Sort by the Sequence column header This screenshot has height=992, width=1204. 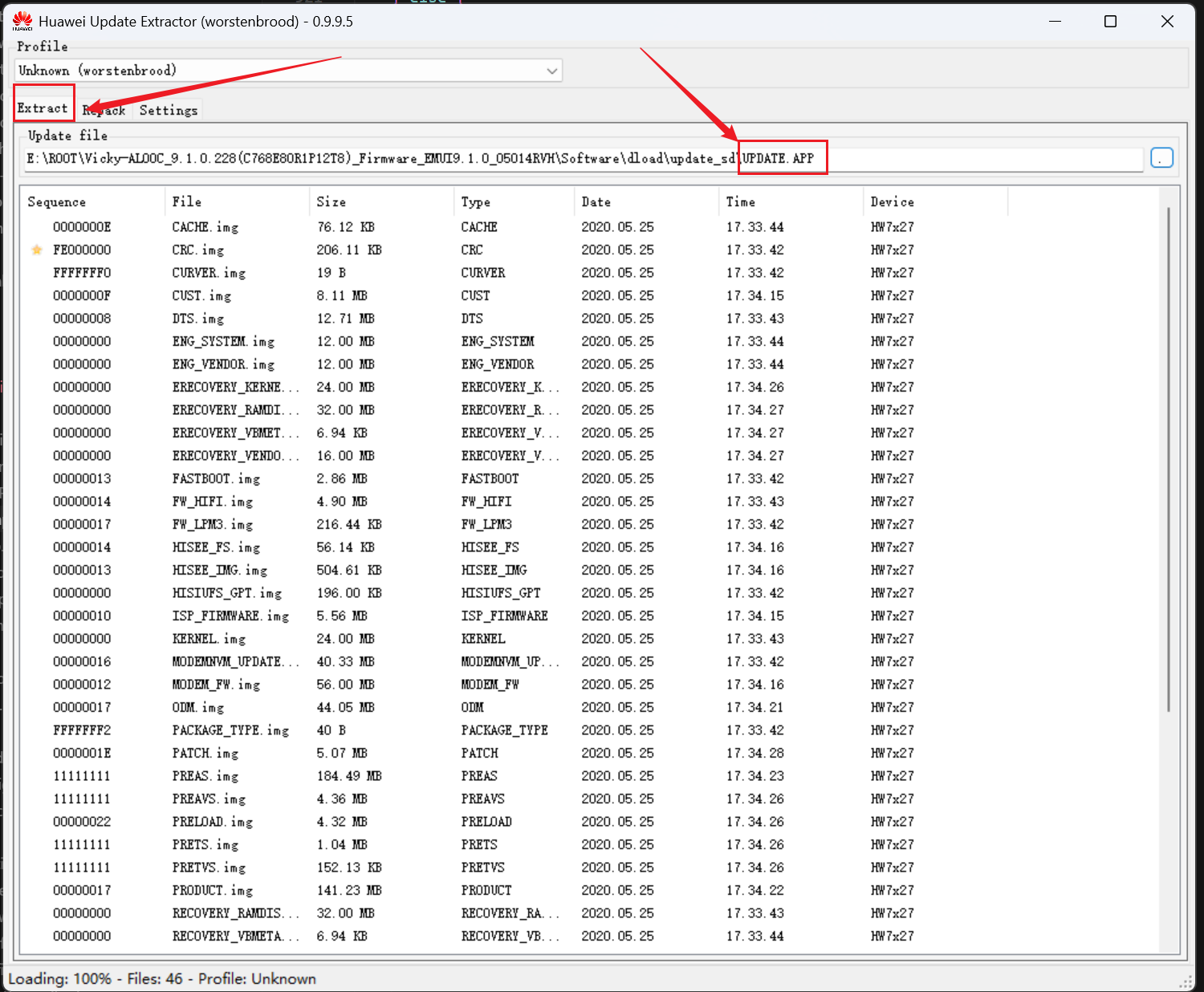coord(56,202)
